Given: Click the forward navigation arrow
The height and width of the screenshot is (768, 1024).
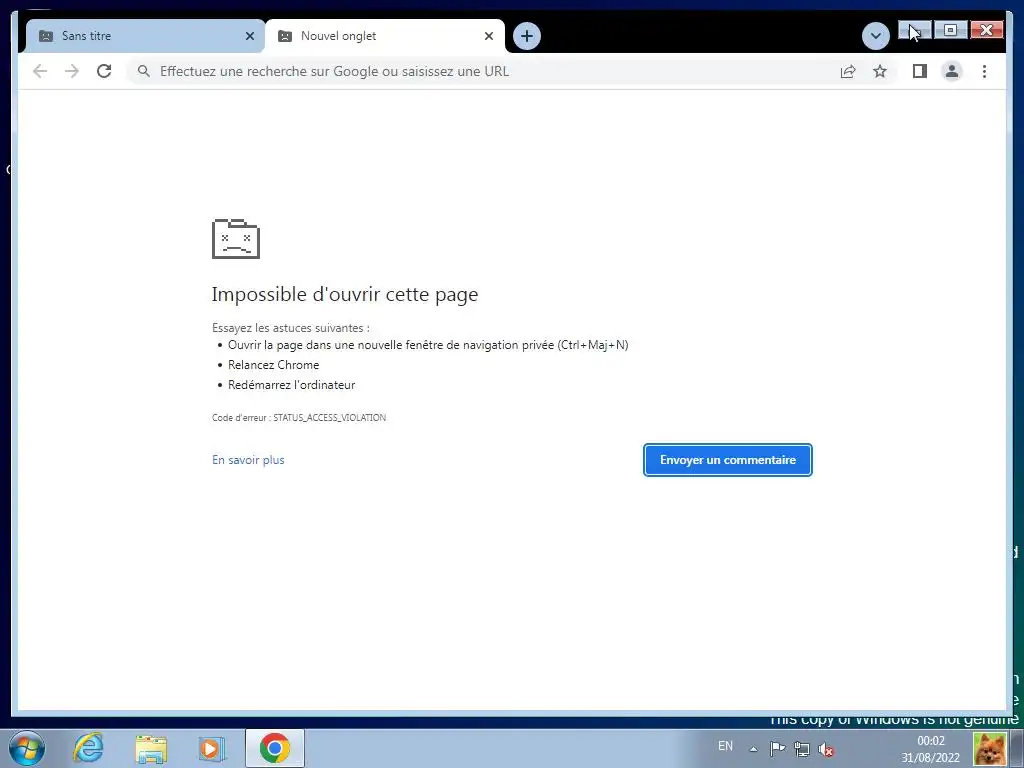Looking at the screenshot, I should tap(72, 71).
